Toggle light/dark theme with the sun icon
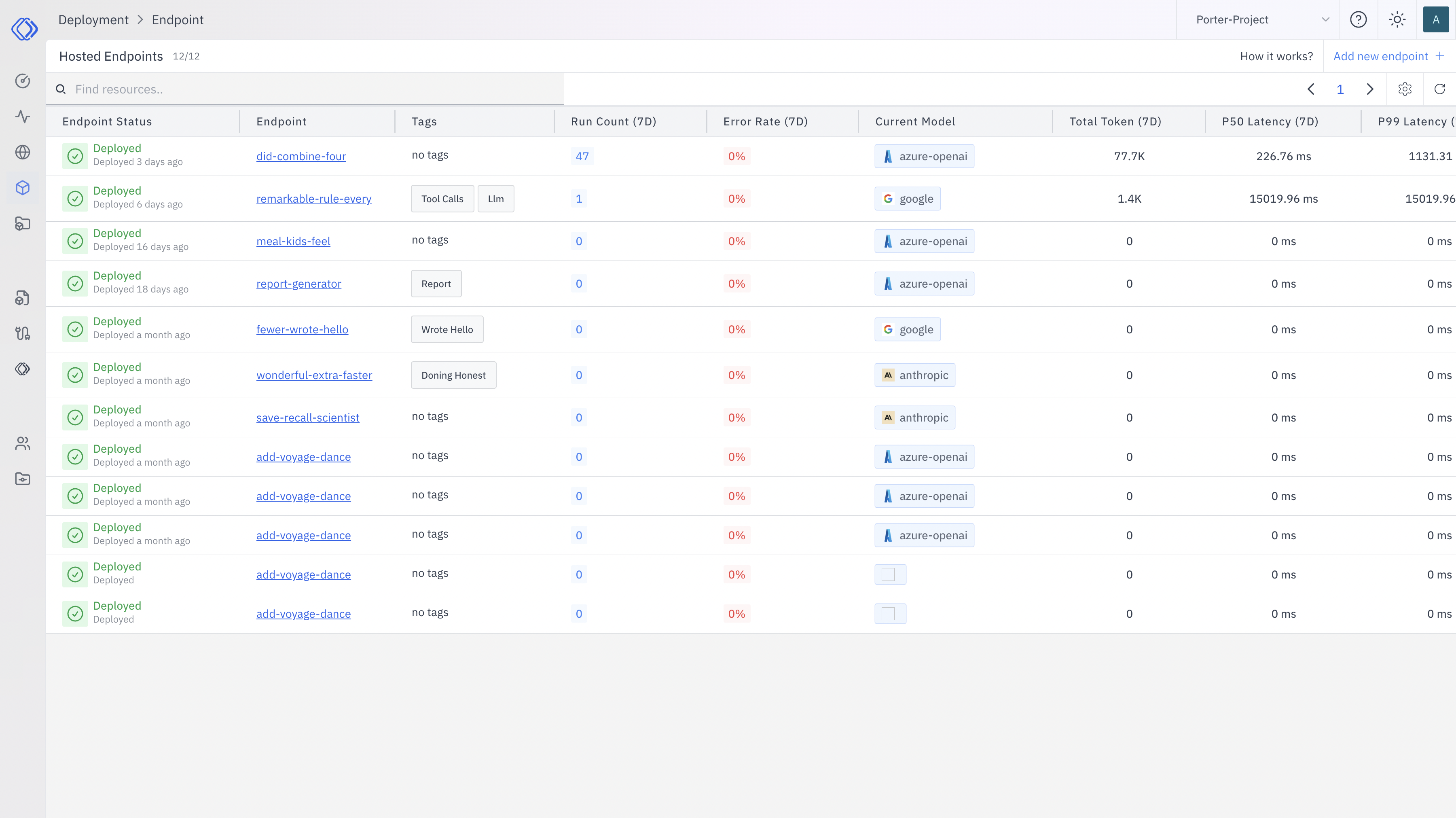The width and height of the screenshot is (1456, 818). pyautogui.click(x=1397, y=19)
